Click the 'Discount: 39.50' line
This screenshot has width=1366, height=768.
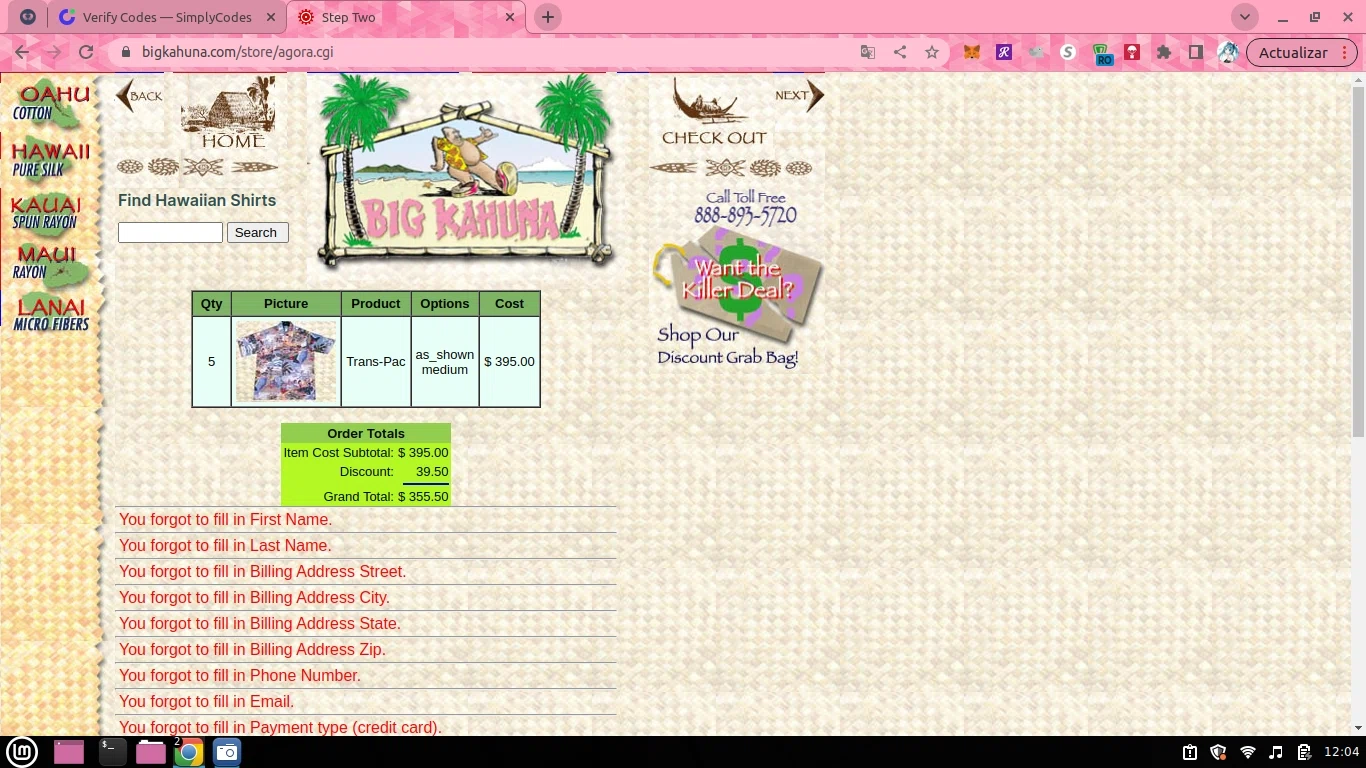point(394,472)
